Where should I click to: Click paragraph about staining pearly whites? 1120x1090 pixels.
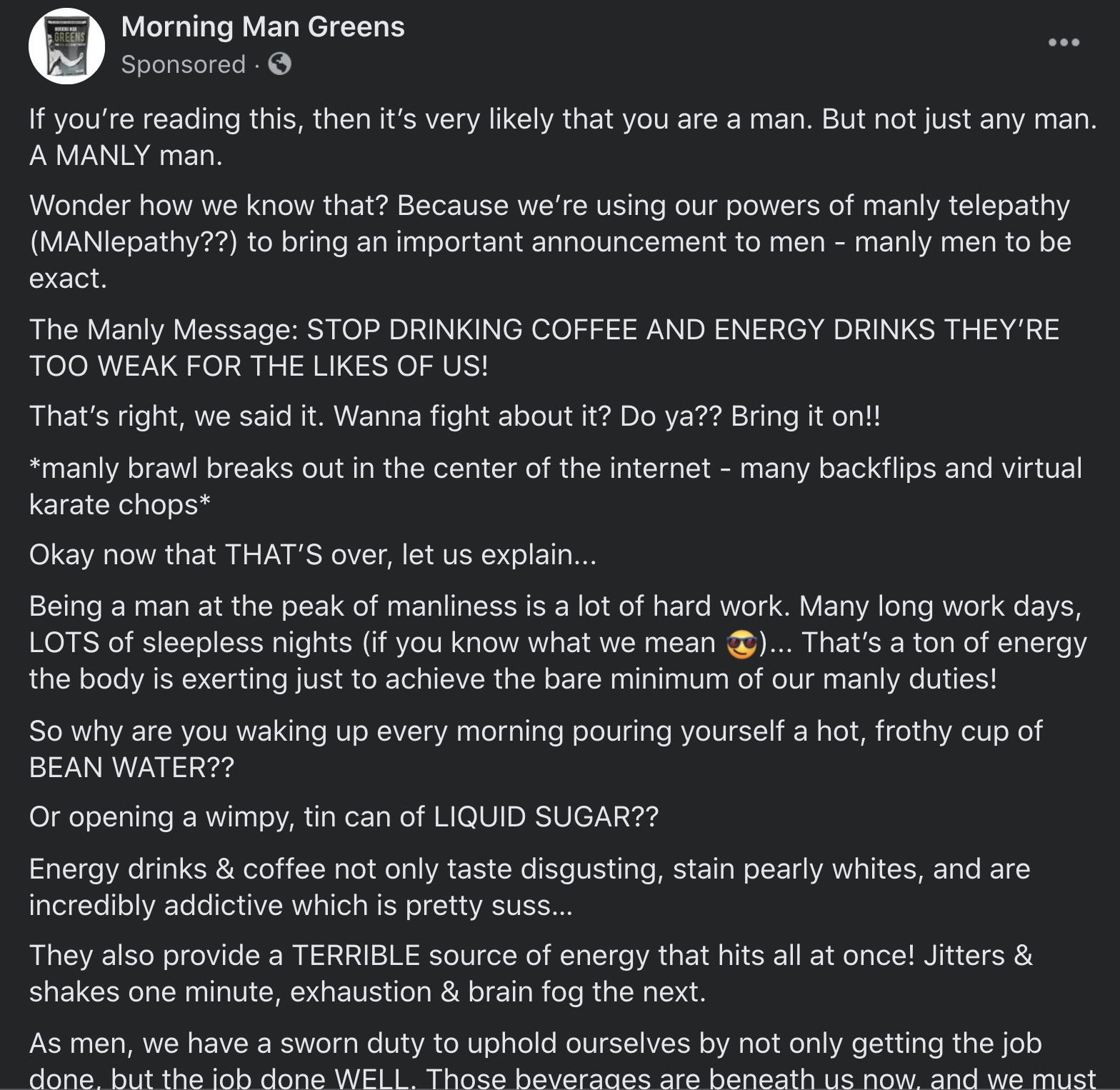point(529,887)
